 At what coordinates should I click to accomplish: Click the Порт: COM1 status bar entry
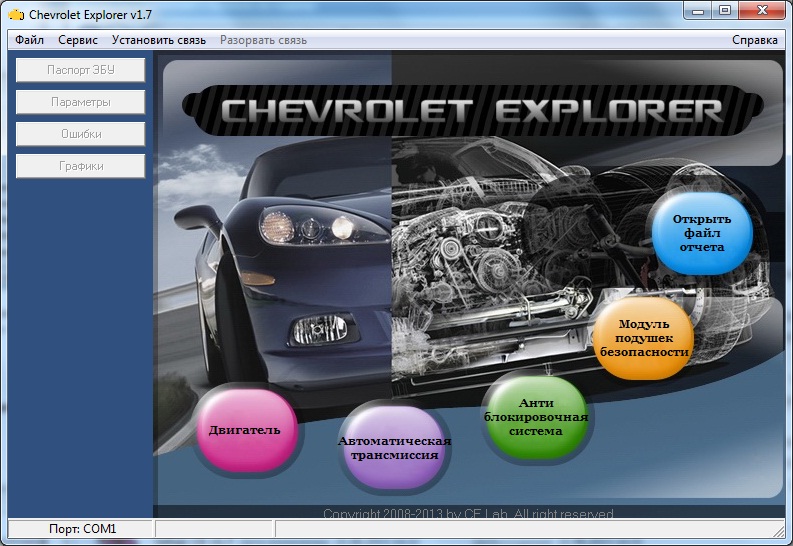[81, 529]
